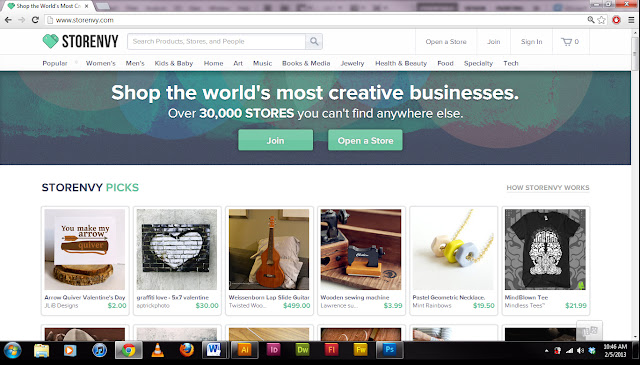Open the Wooden sewing machine product

[x=361, y=260]
